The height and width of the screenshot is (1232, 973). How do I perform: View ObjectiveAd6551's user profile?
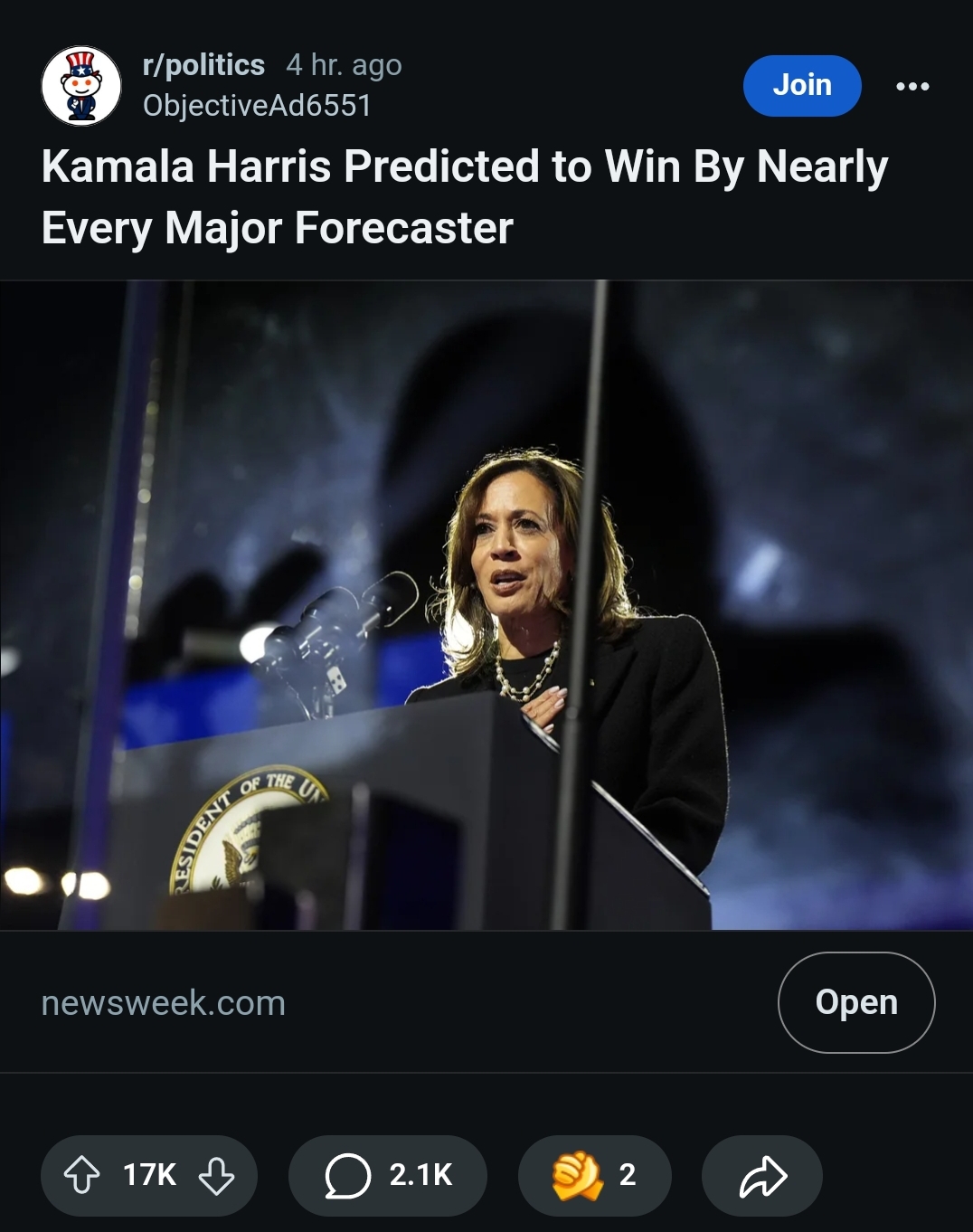point(257,106)
